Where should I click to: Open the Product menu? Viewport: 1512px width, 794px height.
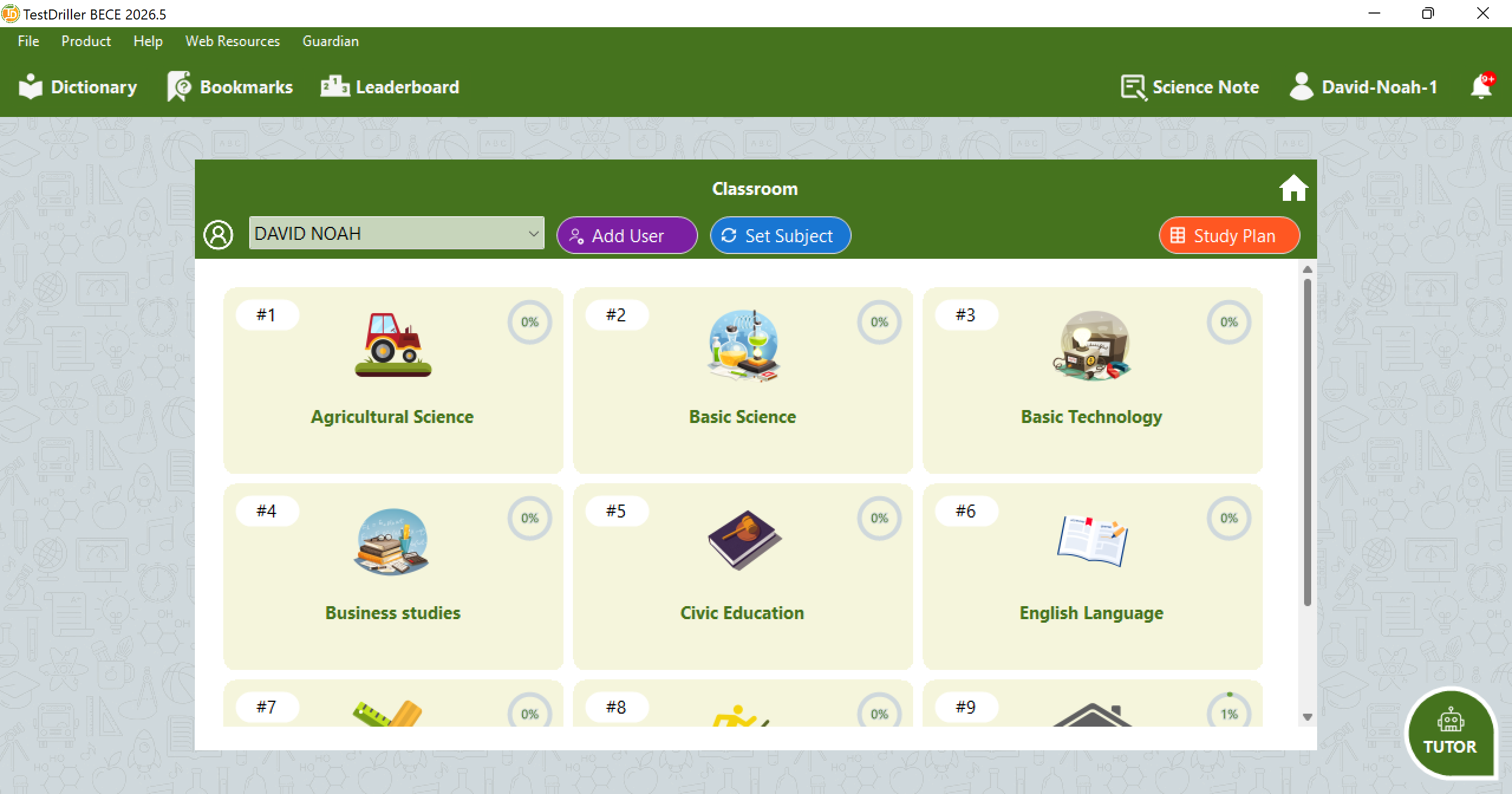[86, 41]
